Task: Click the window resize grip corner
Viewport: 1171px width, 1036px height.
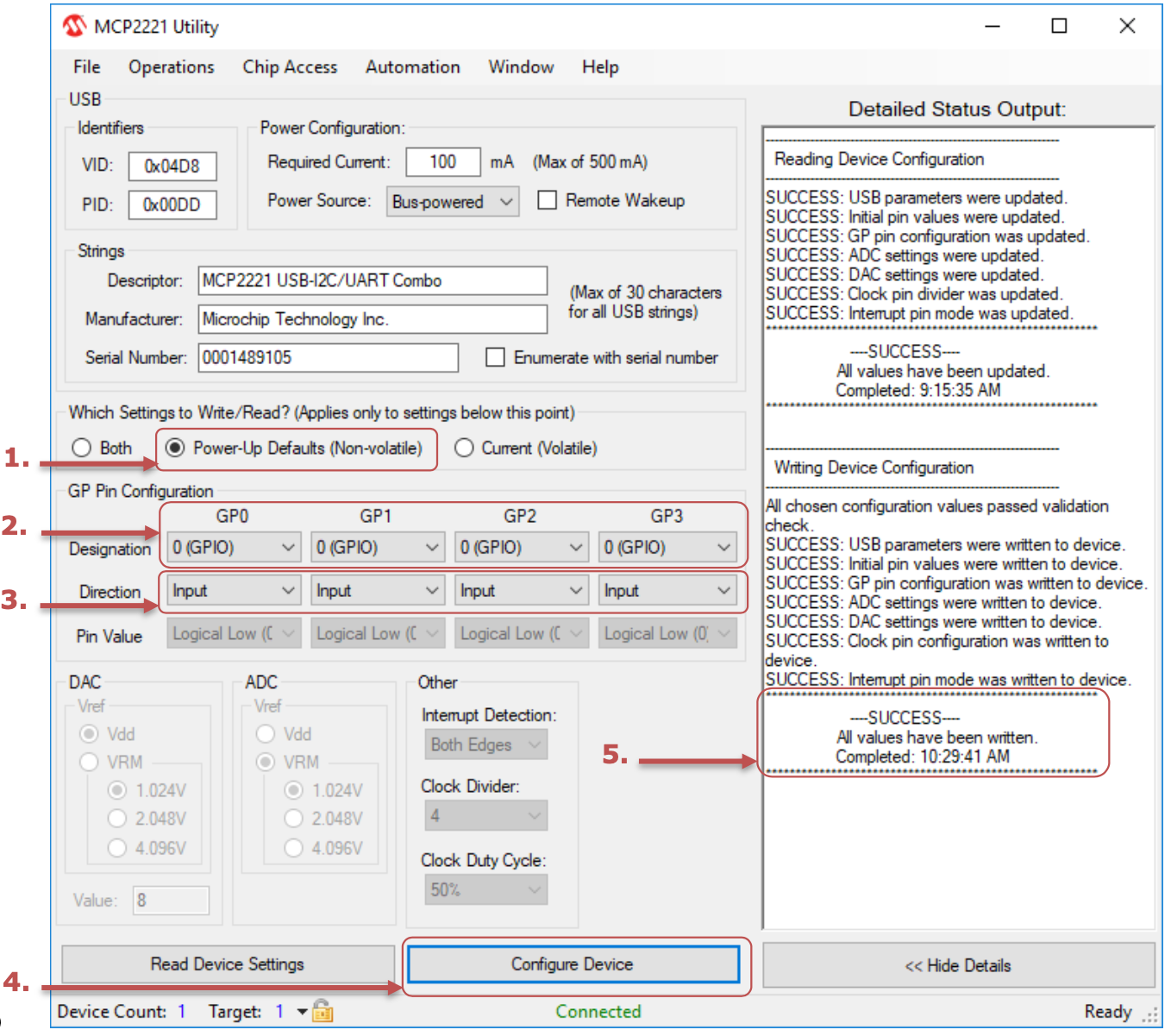Action: (1151, 1016)
